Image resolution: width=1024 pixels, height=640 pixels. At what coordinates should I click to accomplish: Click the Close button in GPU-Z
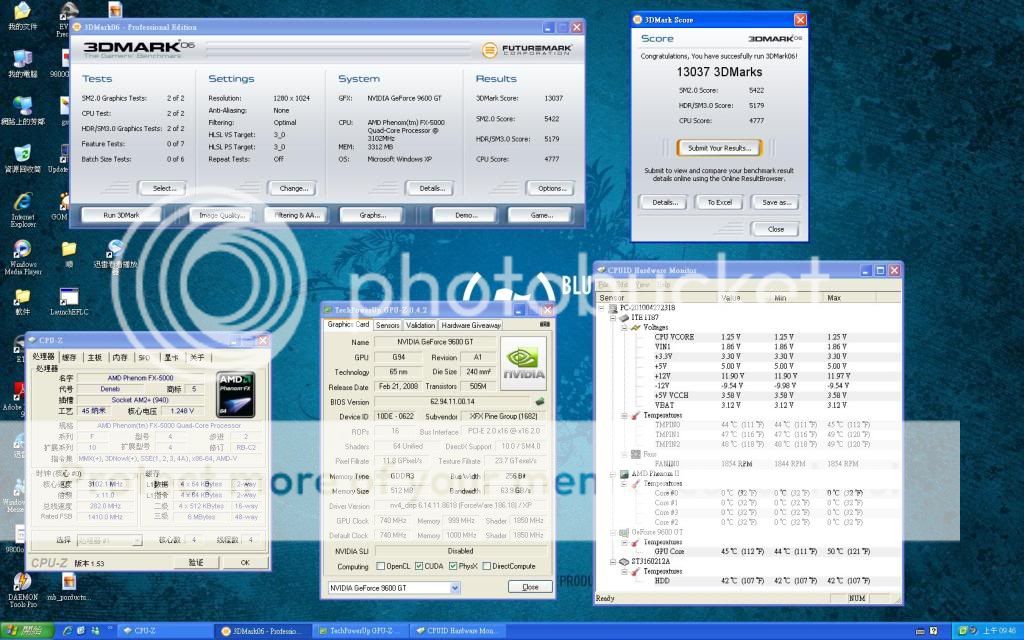click(x=530, y=587)
